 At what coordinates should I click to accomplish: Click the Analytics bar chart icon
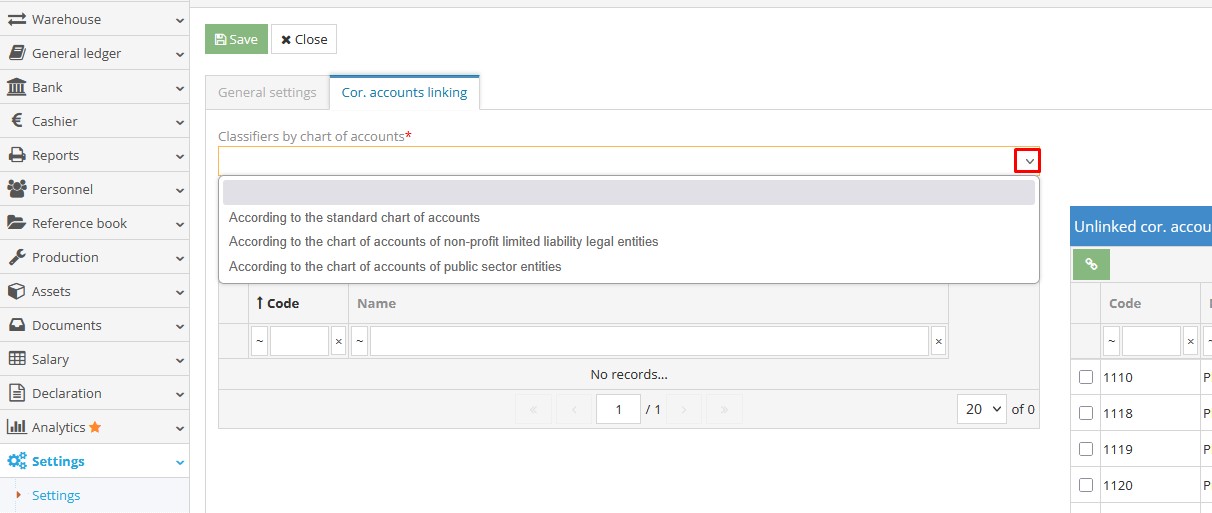click(x=16, y=427)
